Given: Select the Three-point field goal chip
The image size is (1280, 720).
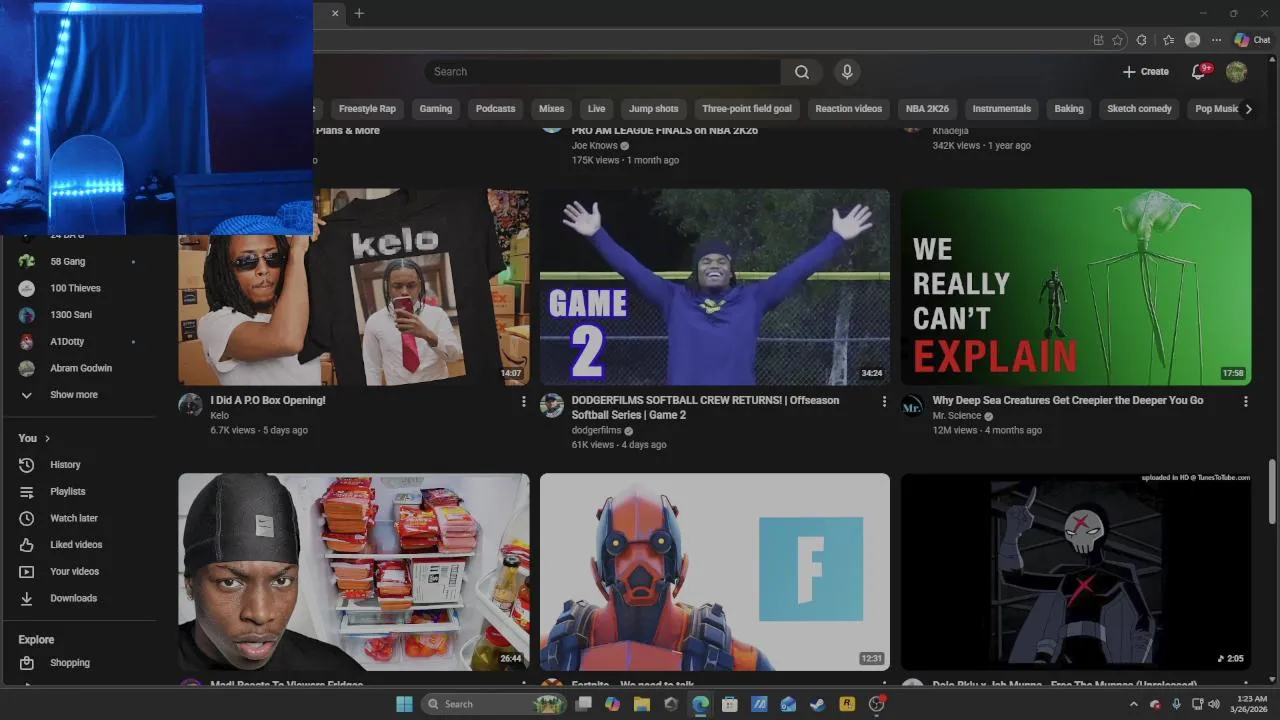Looking at the screenshot, I should (747, 109).
